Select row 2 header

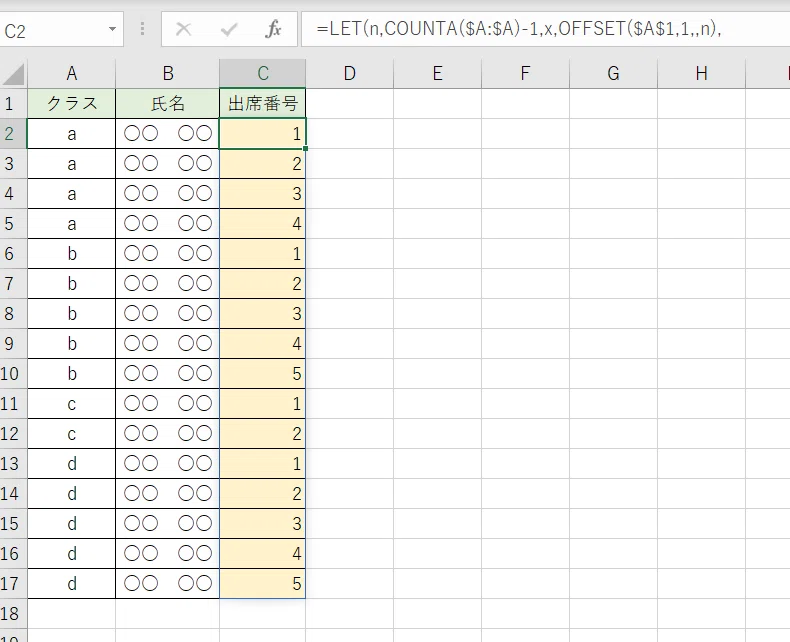point(13,134)
